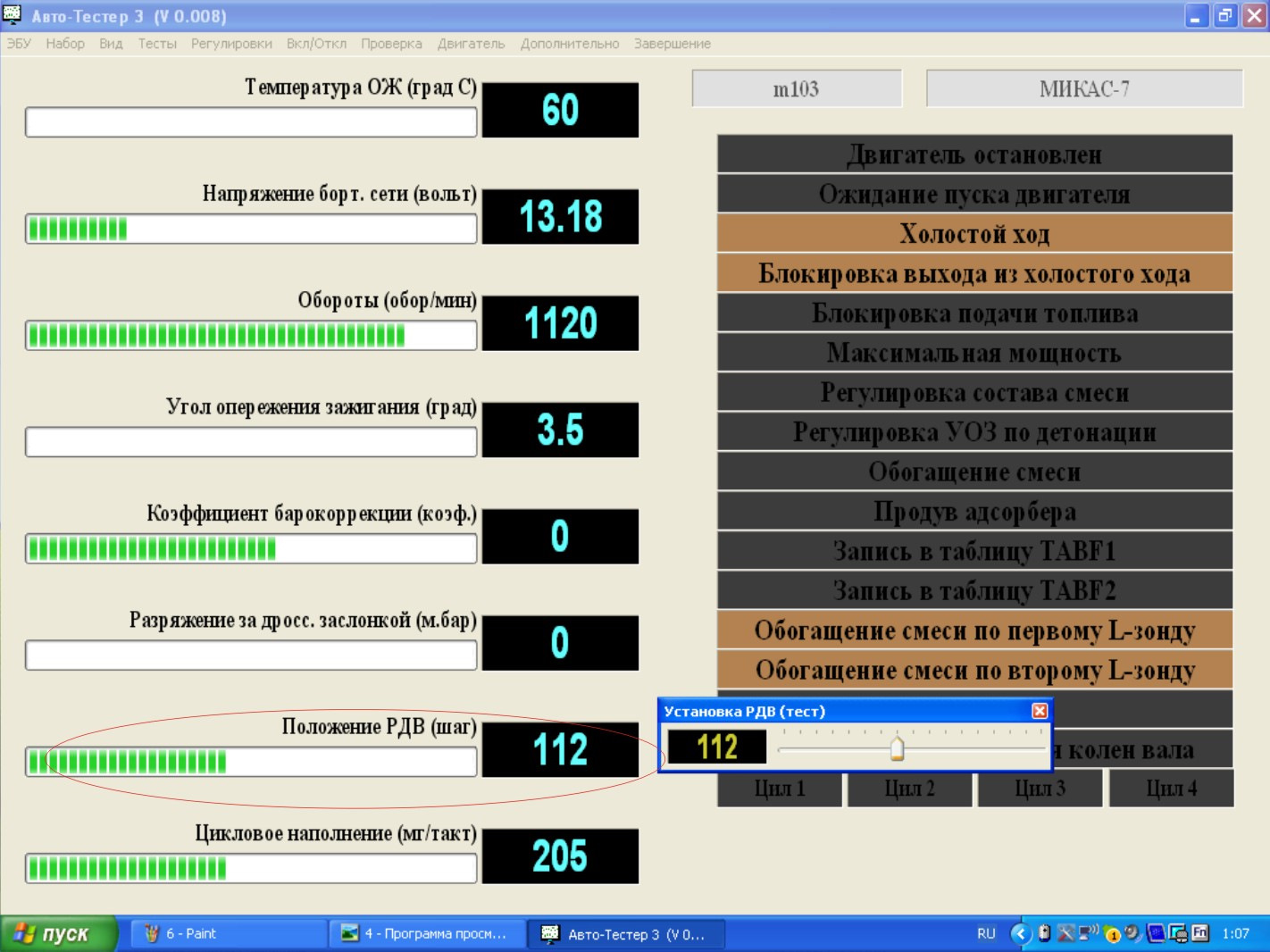The height and width of the screenshot is (952, 1270).
Task: Click the voltage value 13.18
Action: (x=560, y=216)
